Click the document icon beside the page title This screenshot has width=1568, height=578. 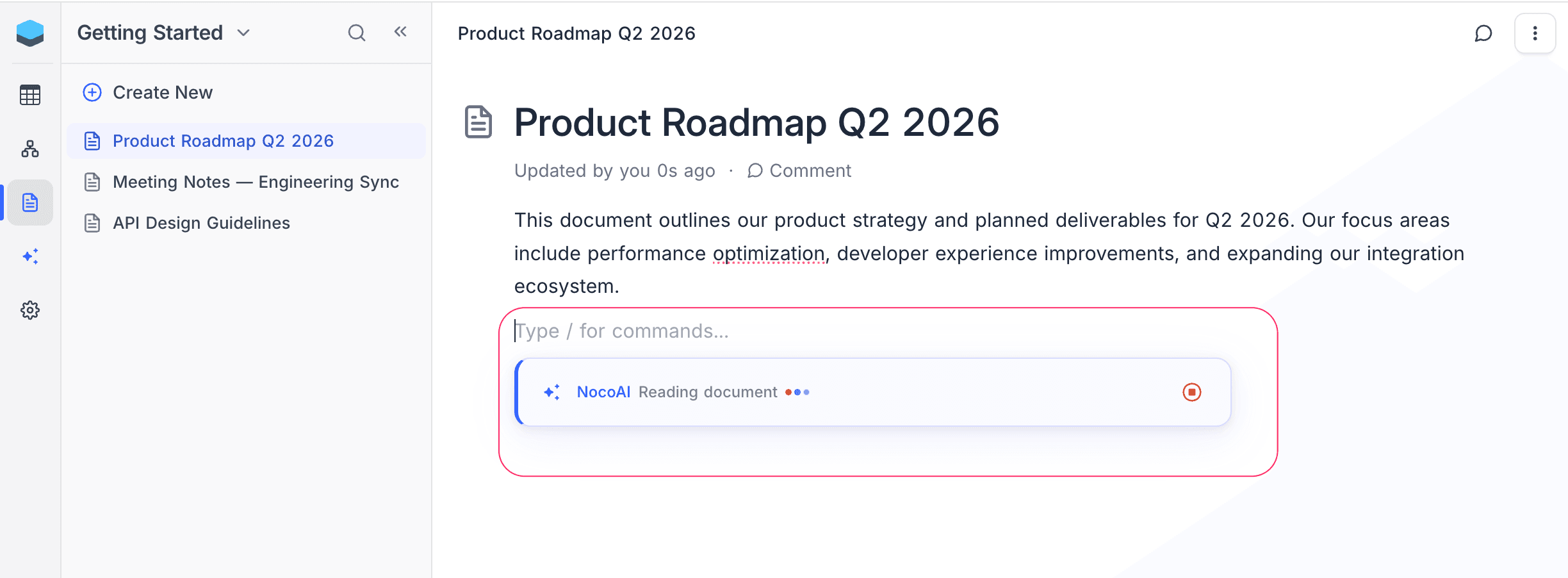pos(478,122)
